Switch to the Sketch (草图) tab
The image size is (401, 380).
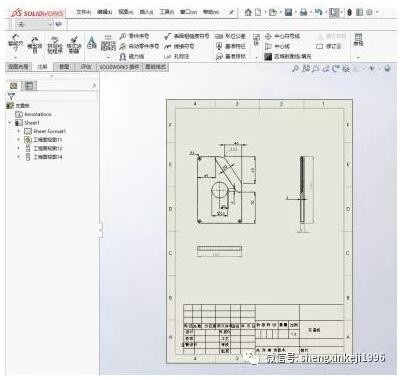[64, 67]
